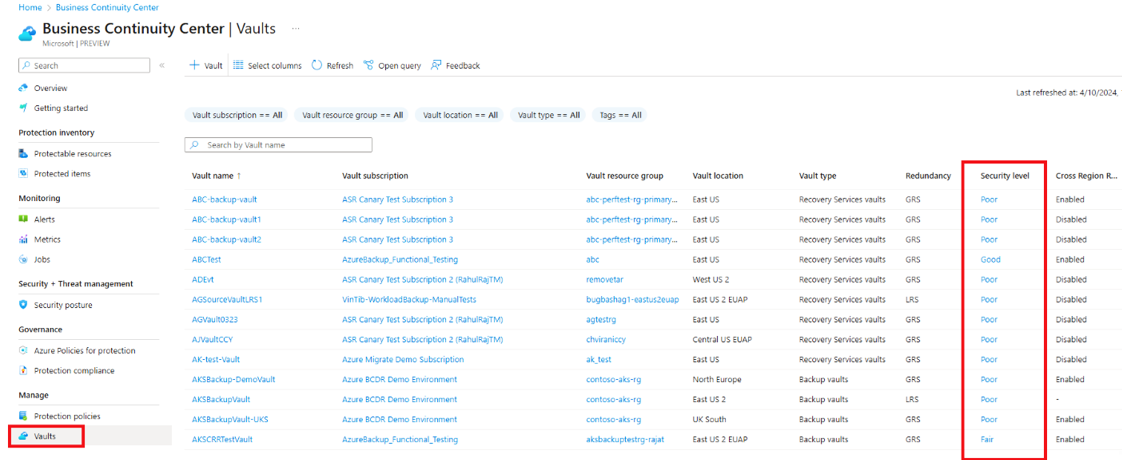Viewport: 1122px width, 460px height.
Task: Sort by Vault subscription column header
Action: [375, 175]
